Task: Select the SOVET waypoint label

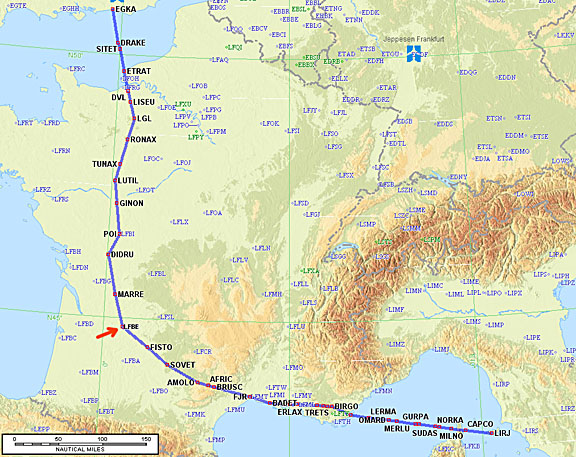Action: point(183,365)
